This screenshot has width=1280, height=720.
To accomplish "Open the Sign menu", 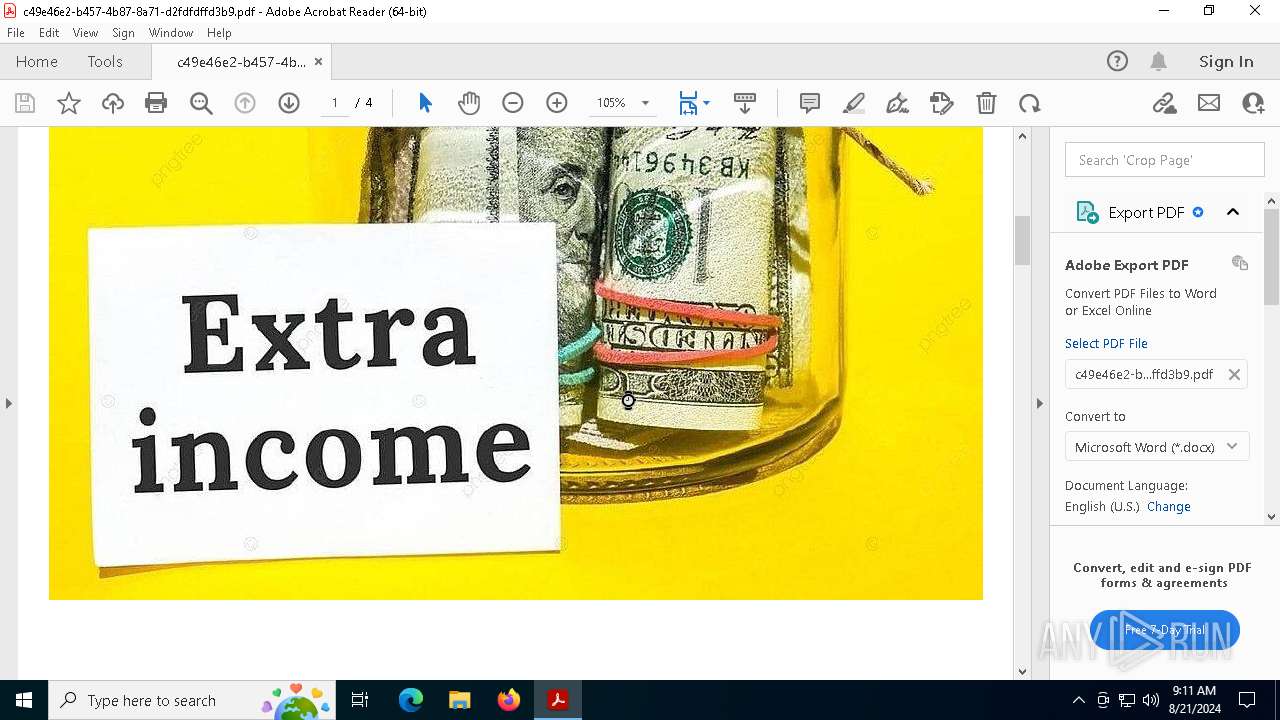I will [x=124, y=33].
